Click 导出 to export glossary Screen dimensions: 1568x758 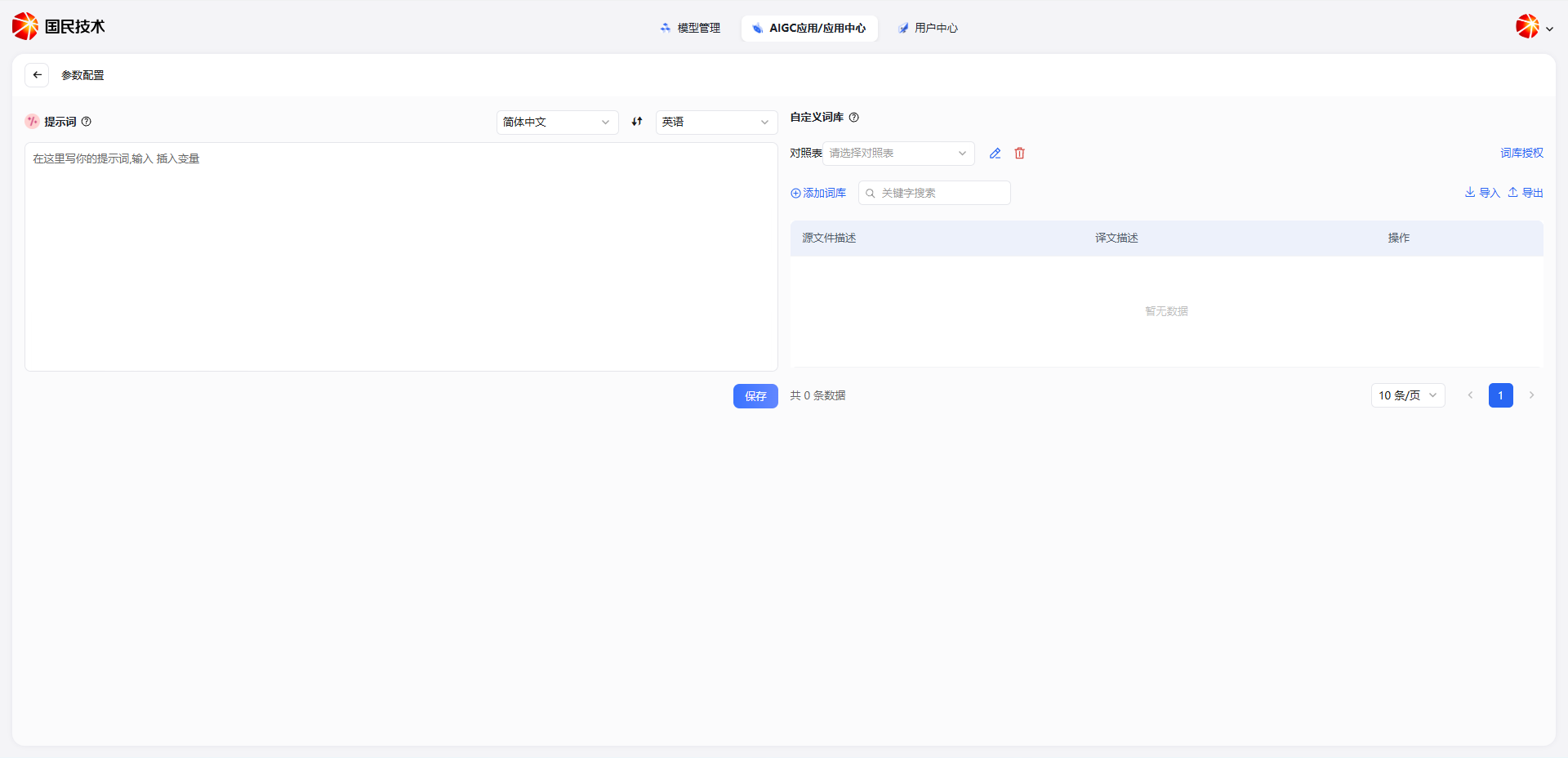[1526, 193]
